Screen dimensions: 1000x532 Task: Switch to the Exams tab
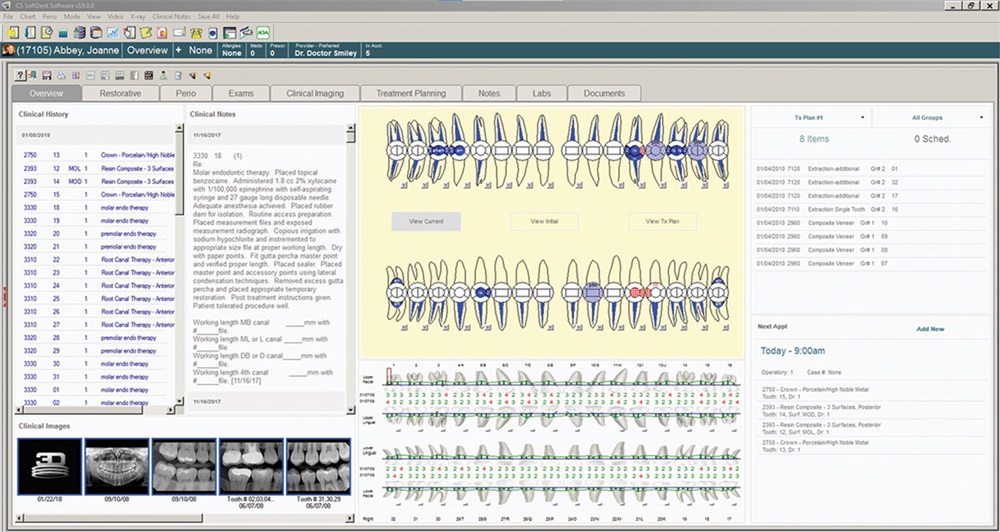point(240,93)
